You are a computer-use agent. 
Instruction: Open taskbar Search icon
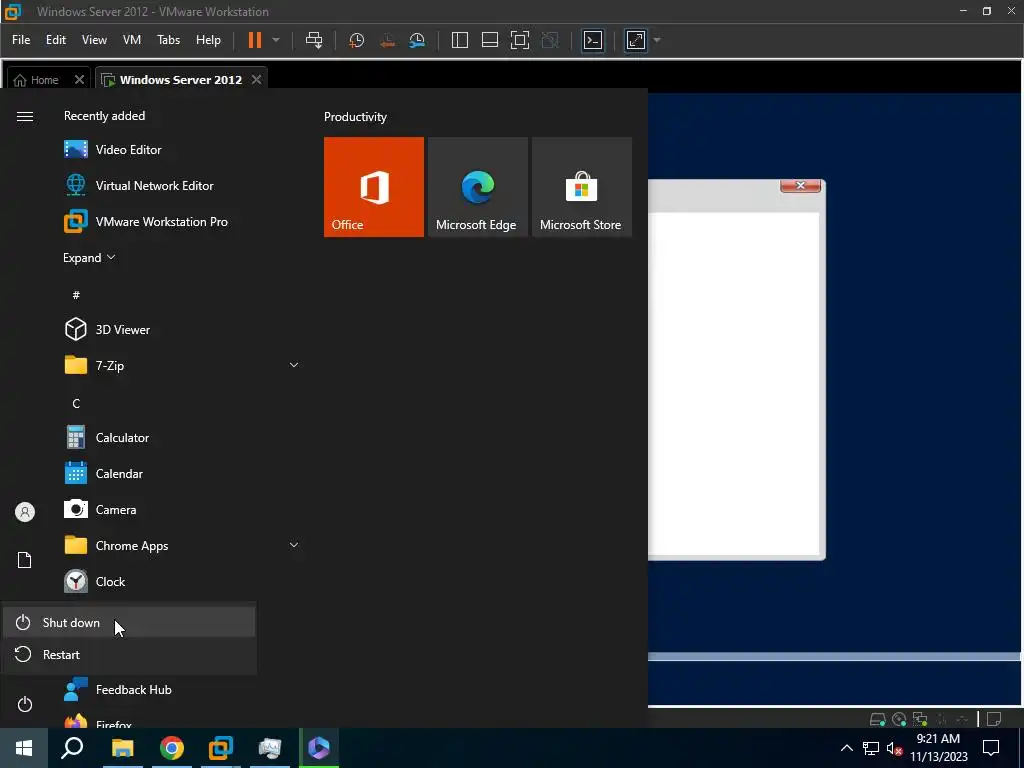tap(72, 748)
